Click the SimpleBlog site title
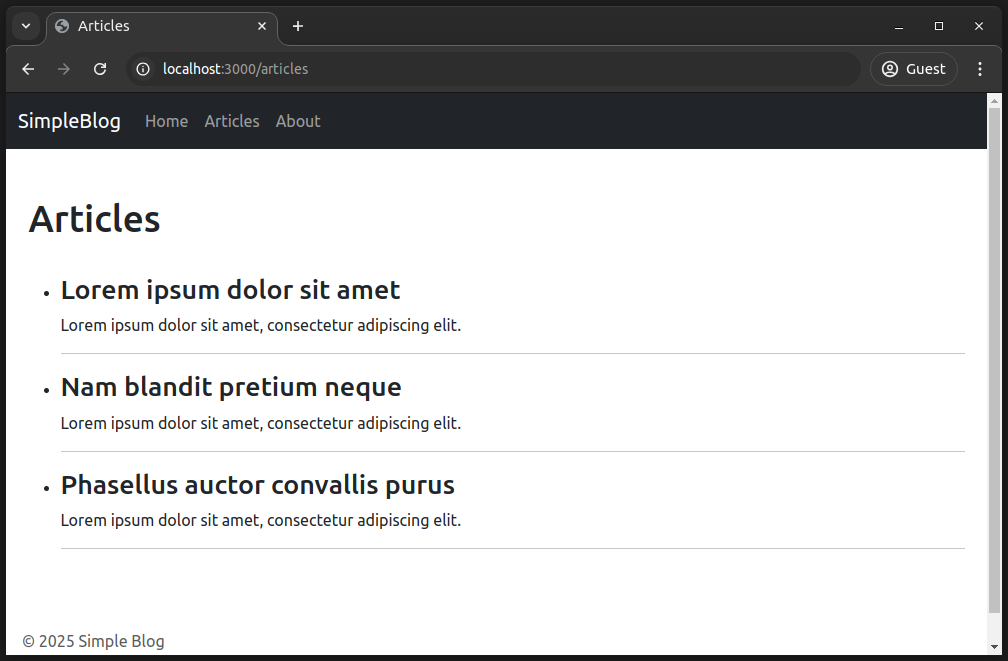This screenshot has height=661, width=1008. click(69, 121)
